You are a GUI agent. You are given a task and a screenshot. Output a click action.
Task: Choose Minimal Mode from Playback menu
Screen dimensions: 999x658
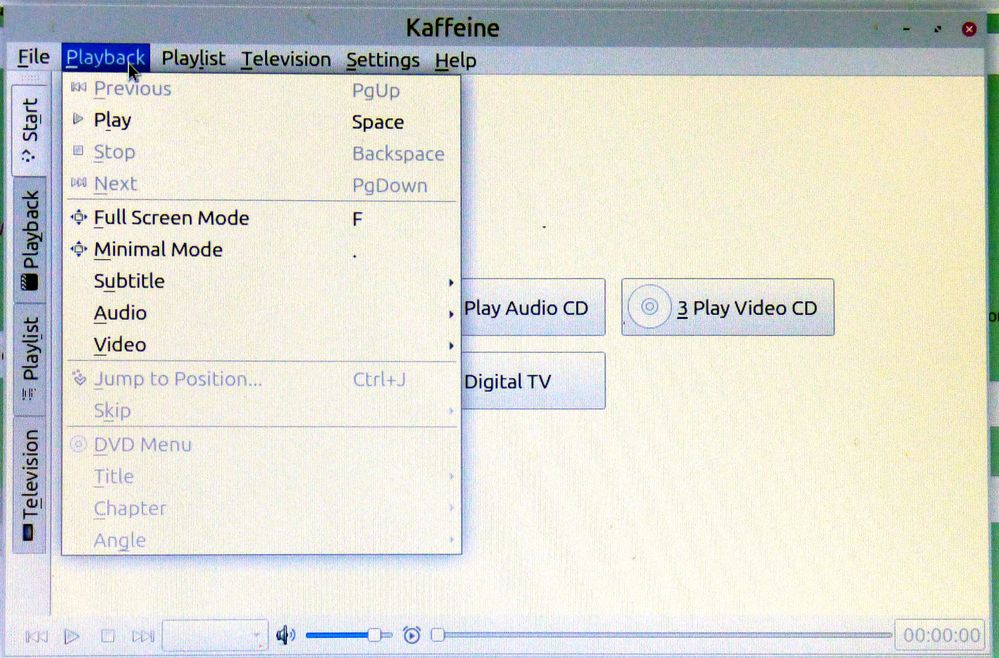click(x=158, y=250)
